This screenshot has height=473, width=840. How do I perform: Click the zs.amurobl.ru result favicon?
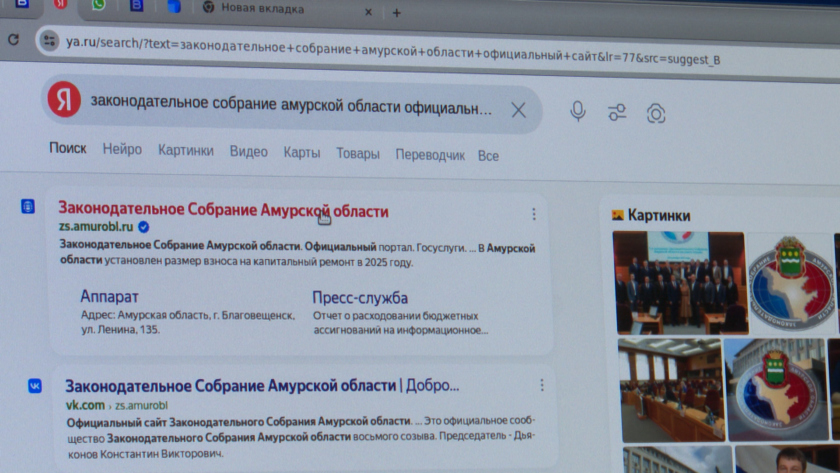[28, 206]
